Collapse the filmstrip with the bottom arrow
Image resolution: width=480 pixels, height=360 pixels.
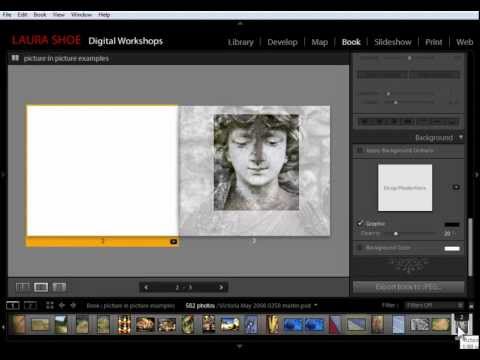click(240, 347)
